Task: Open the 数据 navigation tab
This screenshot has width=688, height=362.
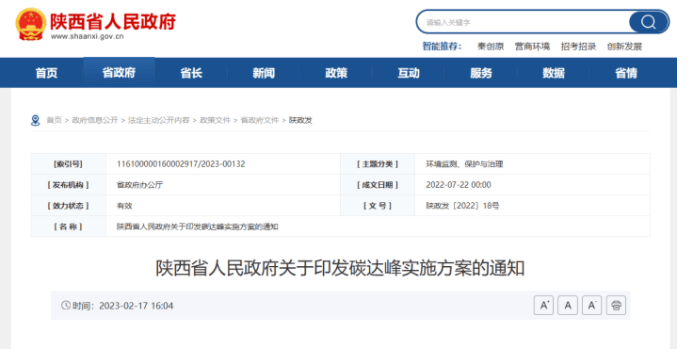Action: coord(553,73)
